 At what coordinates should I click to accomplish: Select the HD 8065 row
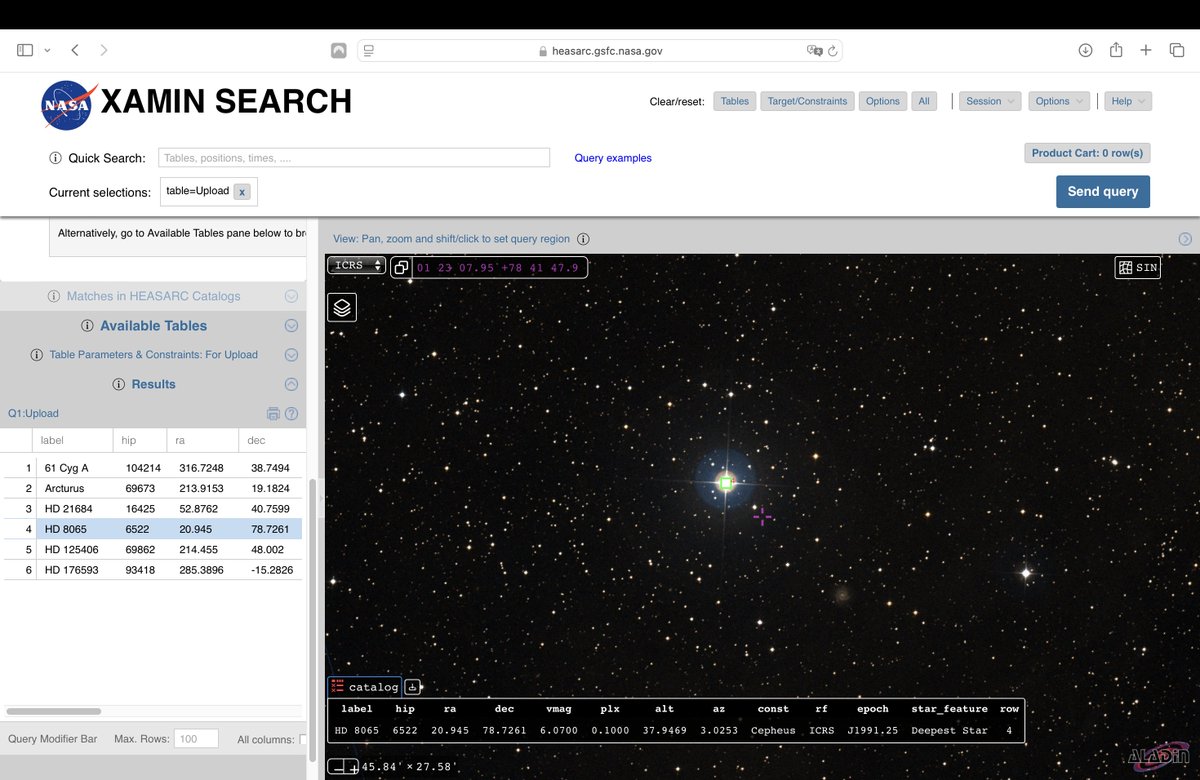pos(151,529)
